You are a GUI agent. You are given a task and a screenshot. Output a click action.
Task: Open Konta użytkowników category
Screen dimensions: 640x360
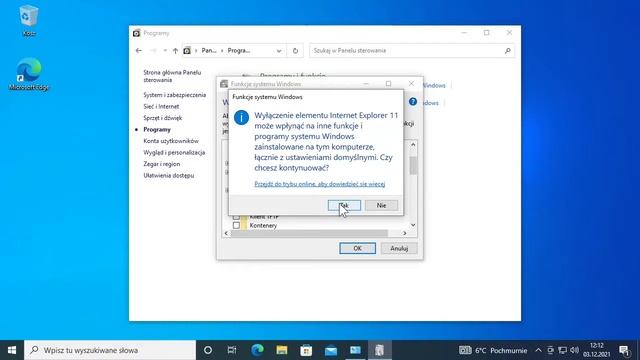tap(171, 141)
